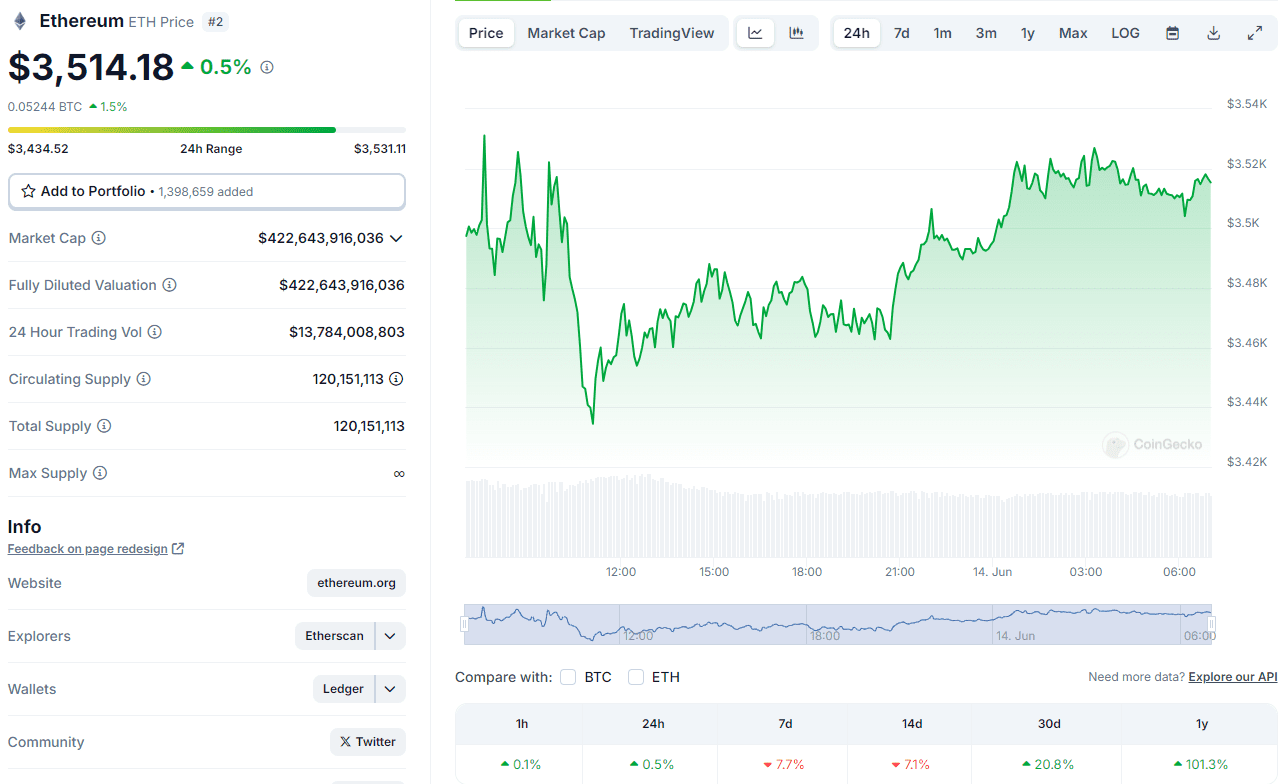The height and width of the screenshot is (784, 1286).
Task: Choose the 7d time range
Action: click(902, 33)
